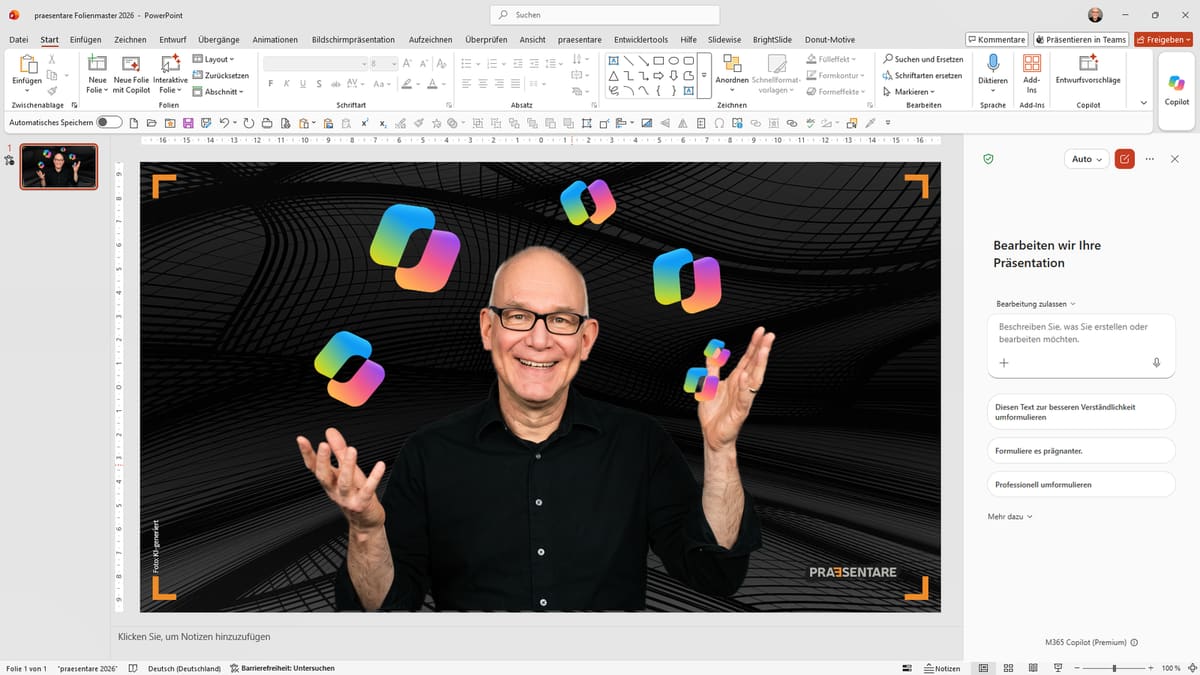Toggle normal view button in status bar
This screenshot has height=675, width=1200.
click(983, 668)
